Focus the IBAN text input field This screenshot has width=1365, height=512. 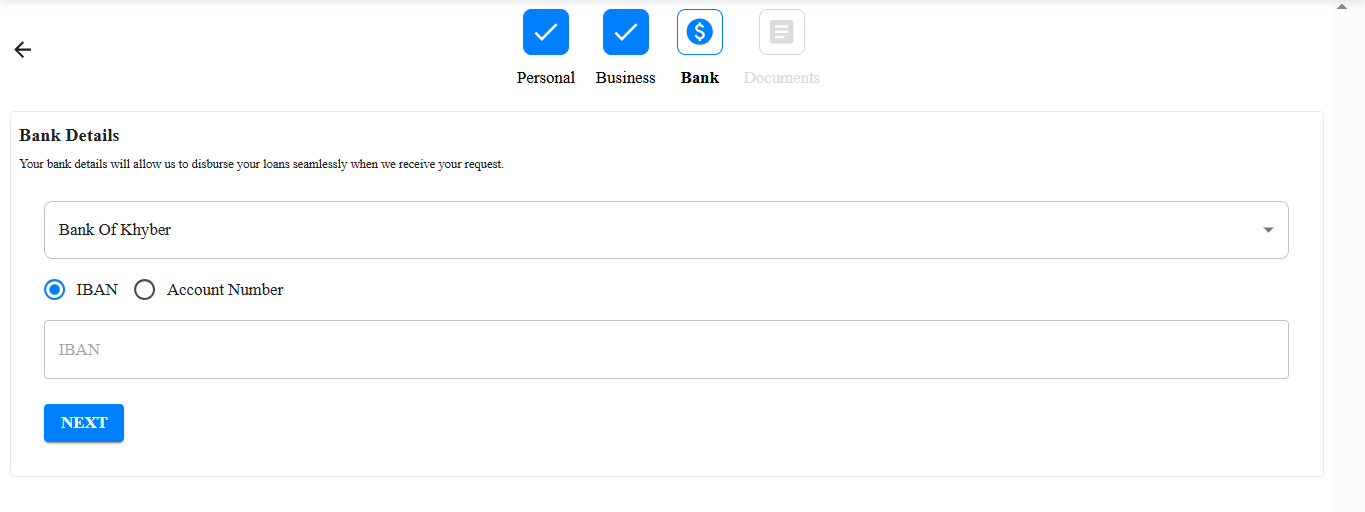666,350
